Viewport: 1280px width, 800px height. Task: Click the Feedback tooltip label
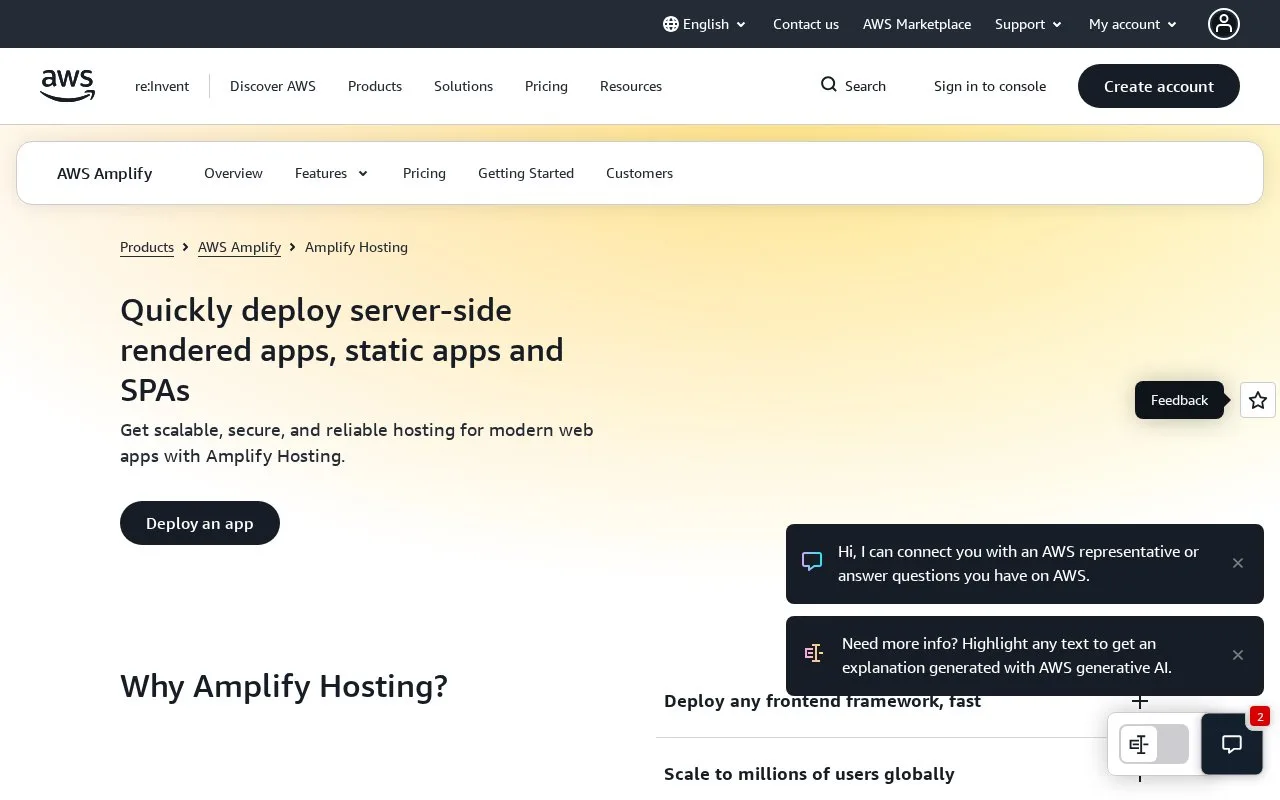tap(1179, 400)
